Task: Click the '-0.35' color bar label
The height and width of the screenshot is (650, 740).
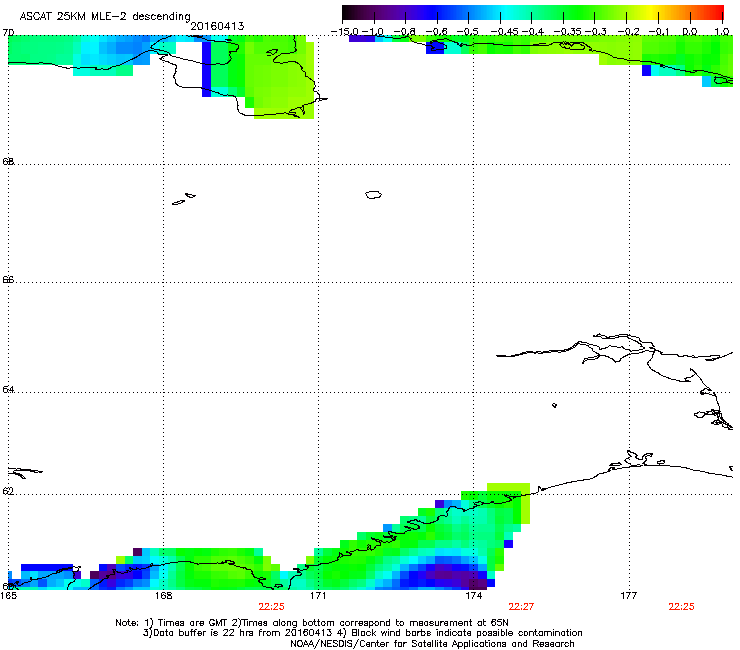Action: [x=567, y=32]
